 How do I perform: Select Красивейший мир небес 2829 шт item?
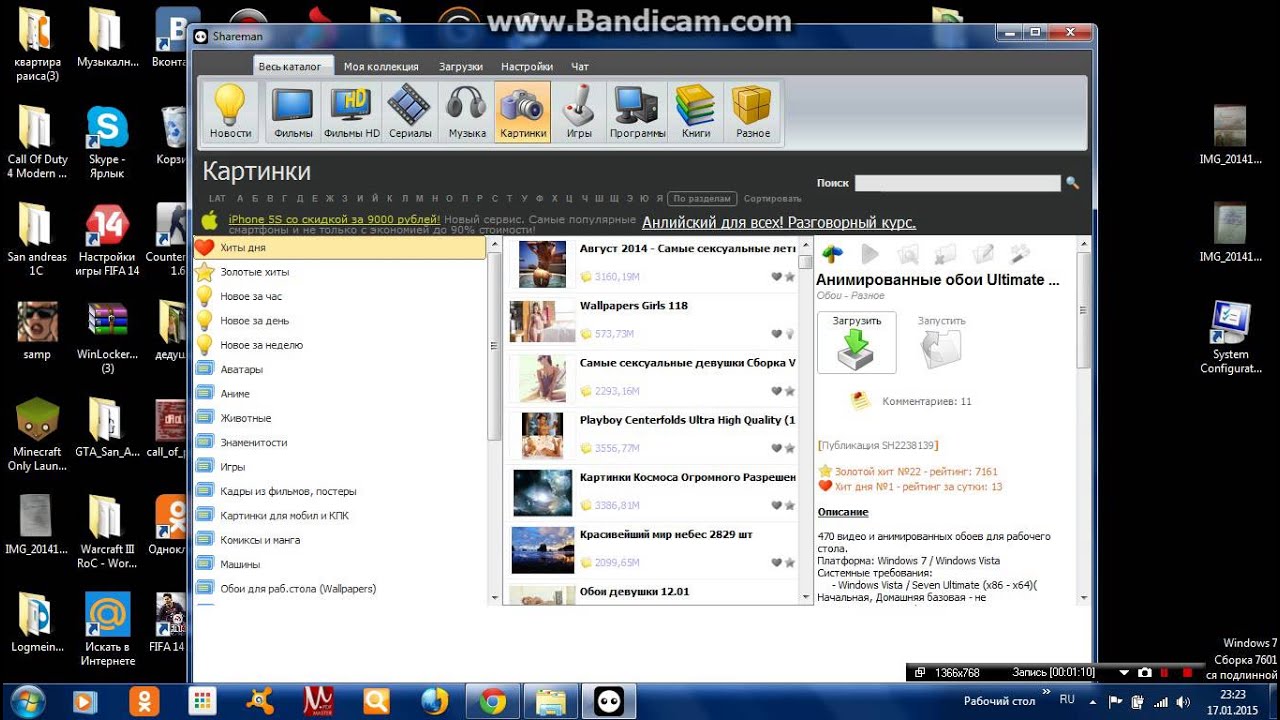point(651,549)
